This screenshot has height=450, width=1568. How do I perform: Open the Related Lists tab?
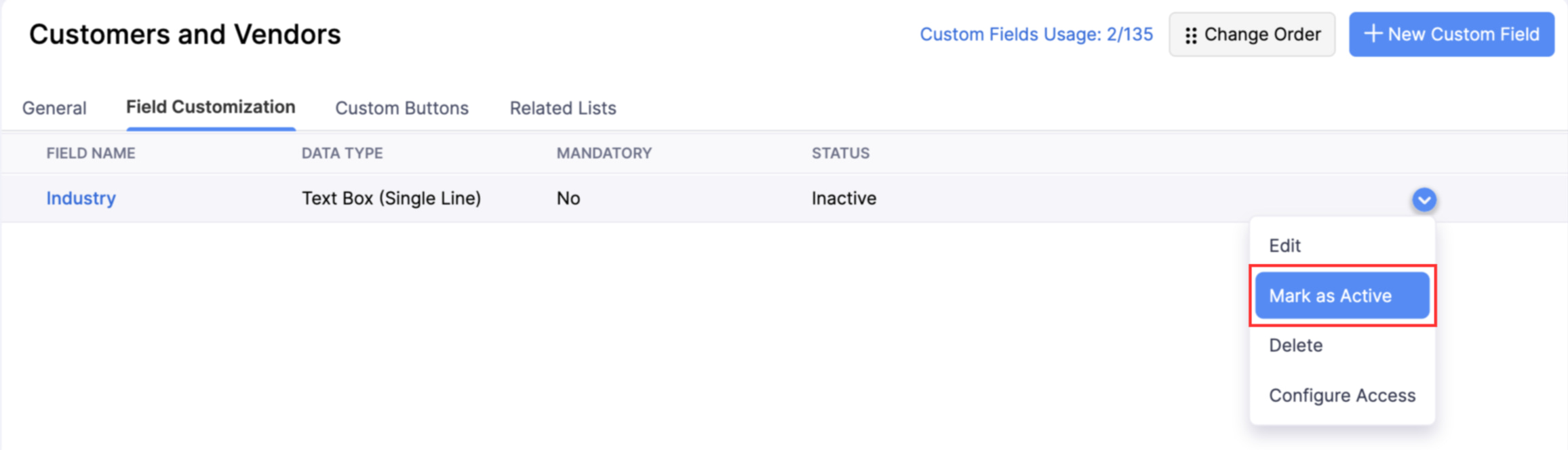tap(562, 108)
